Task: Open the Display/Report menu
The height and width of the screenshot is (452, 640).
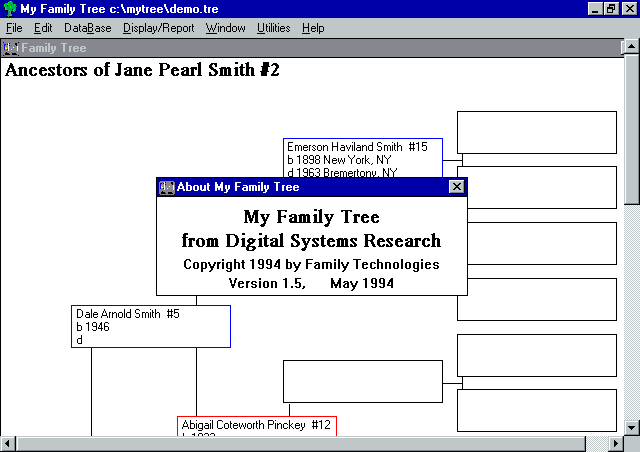Action: click(158, 28)
